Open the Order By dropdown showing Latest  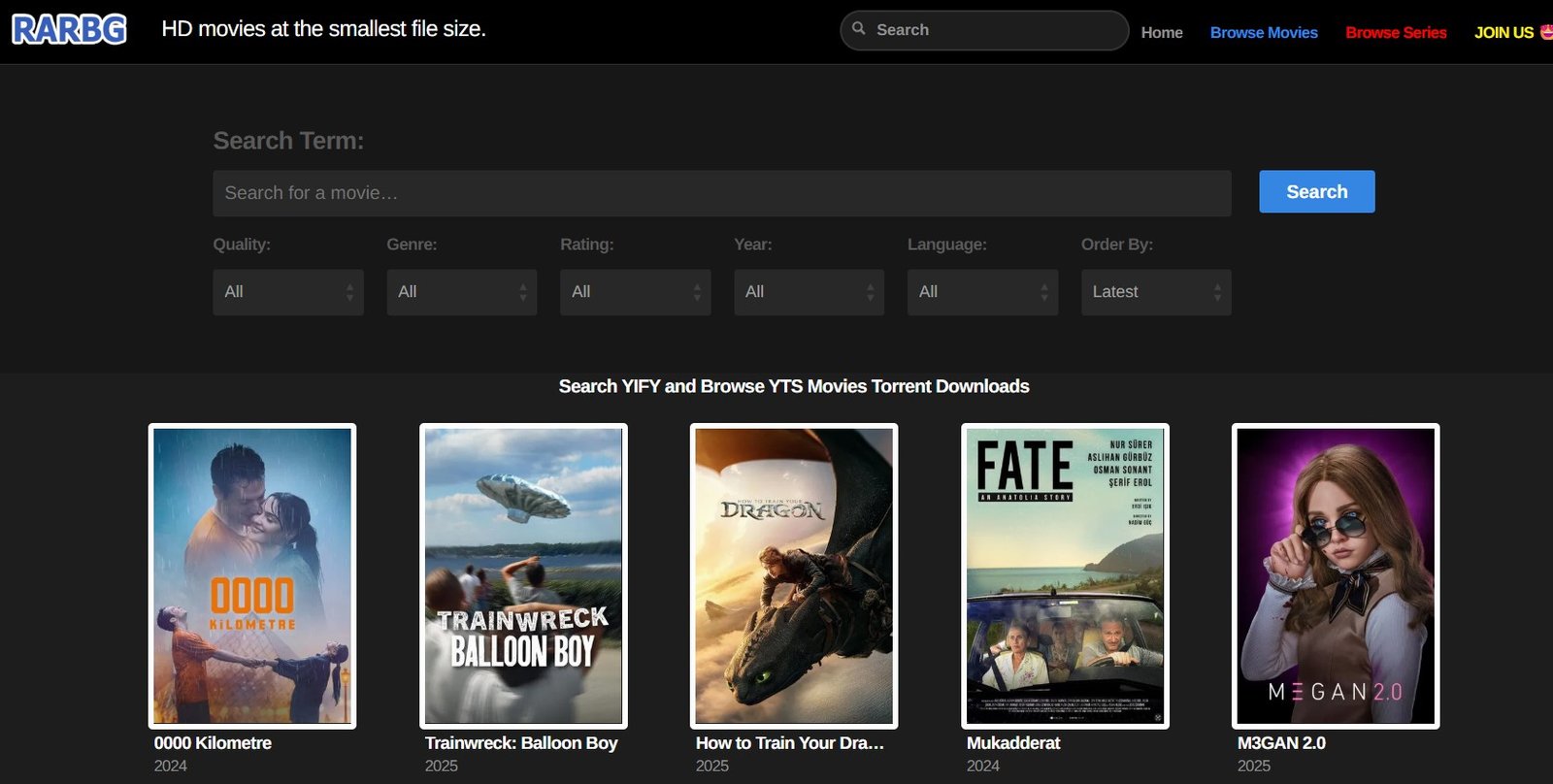point(1157,292)
